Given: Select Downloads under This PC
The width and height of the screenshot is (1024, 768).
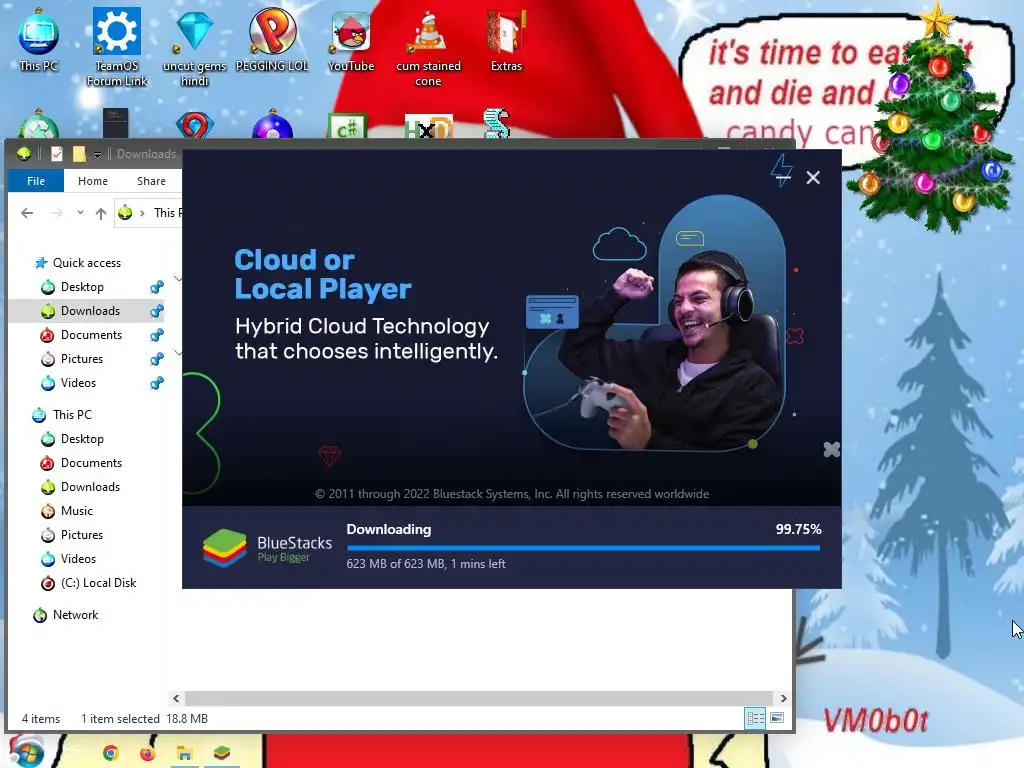Looking at the screenshot, I should (x=90, y=487).
